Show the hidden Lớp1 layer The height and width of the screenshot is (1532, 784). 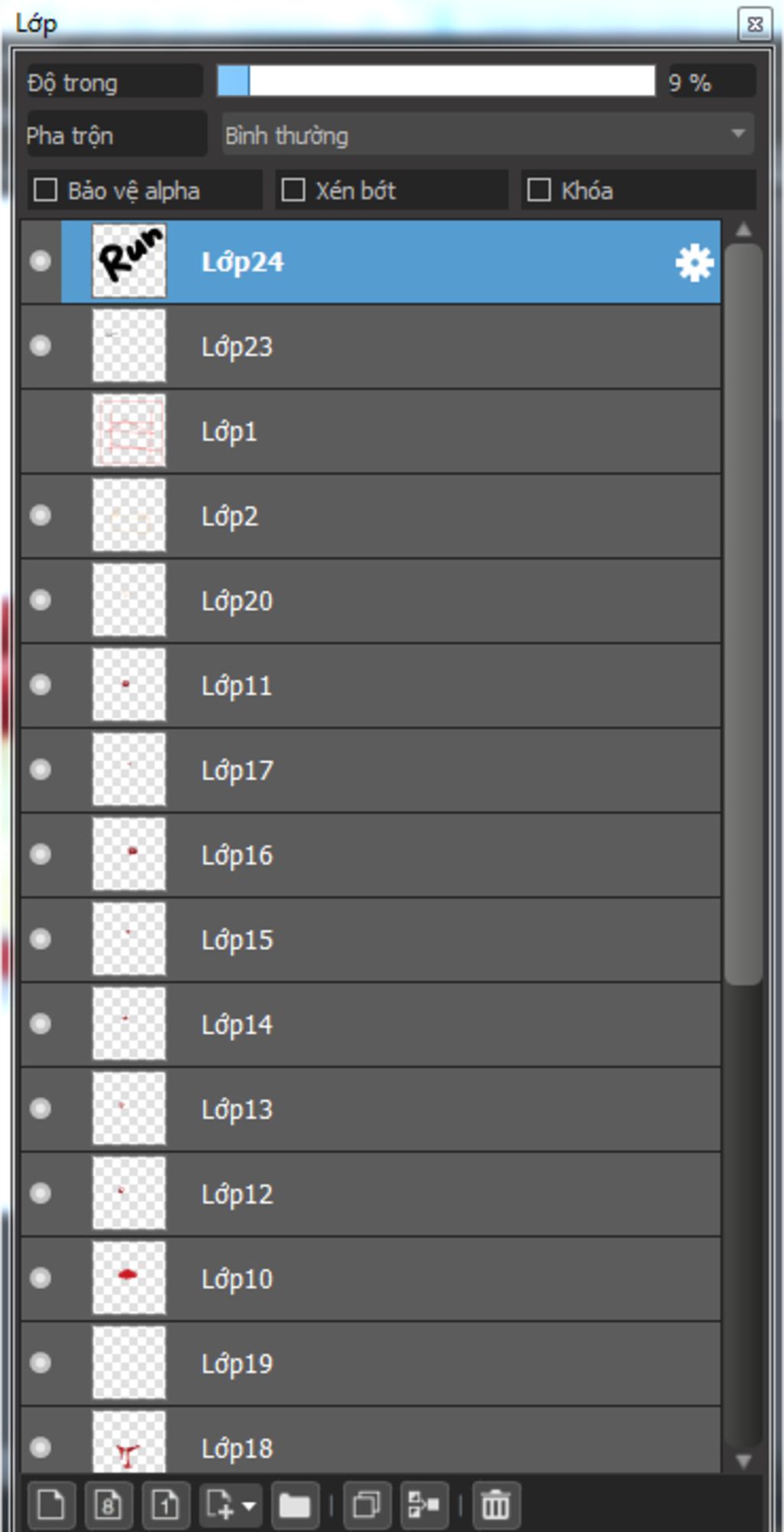click(x=41, y=431)
